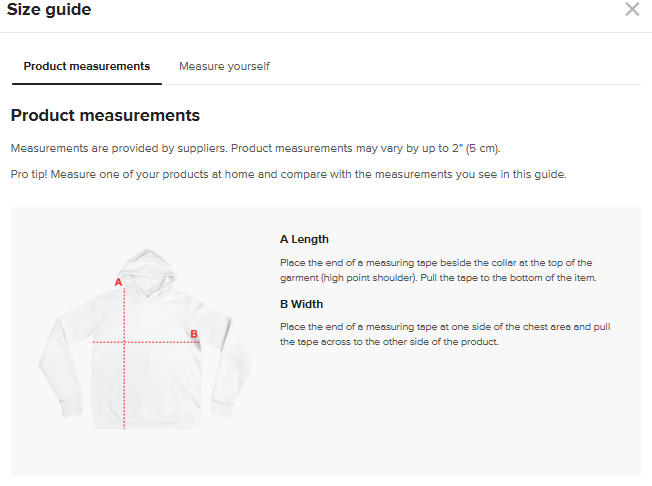Screen dimensions: 652x486
Task: Click the supplier measurements variance note
Action: pyautogui.click(x=255, y=148)
